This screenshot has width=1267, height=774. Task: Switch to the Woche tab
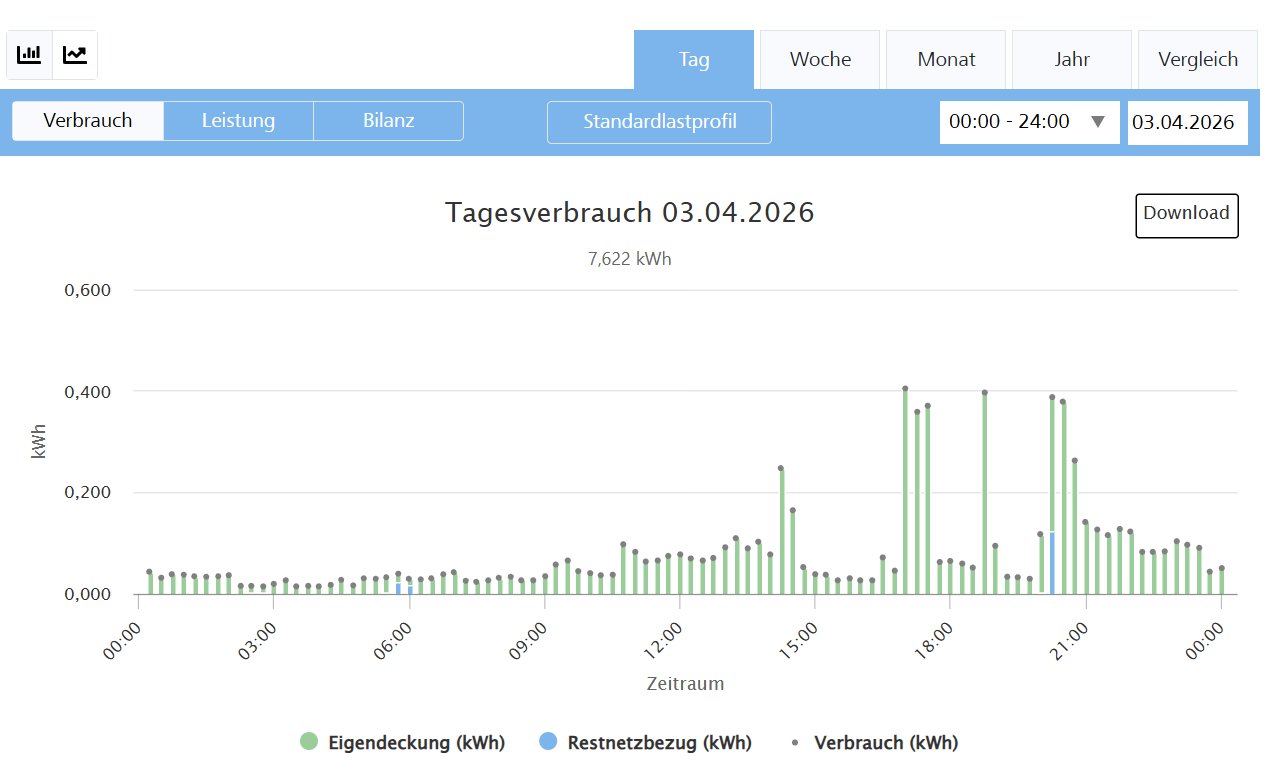click(x=820, y=60)
